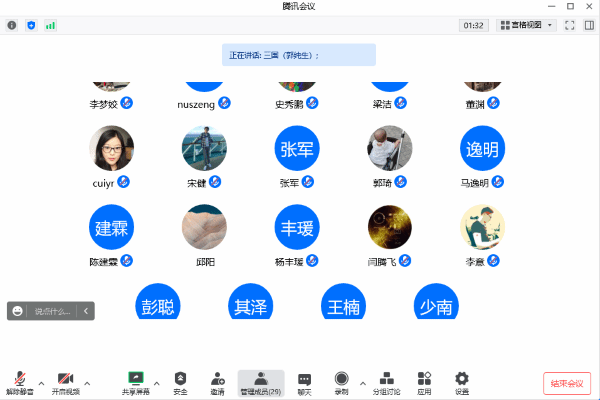
Task: Unmute the microphone in the bottom toolbar
Action: (20, 381)
